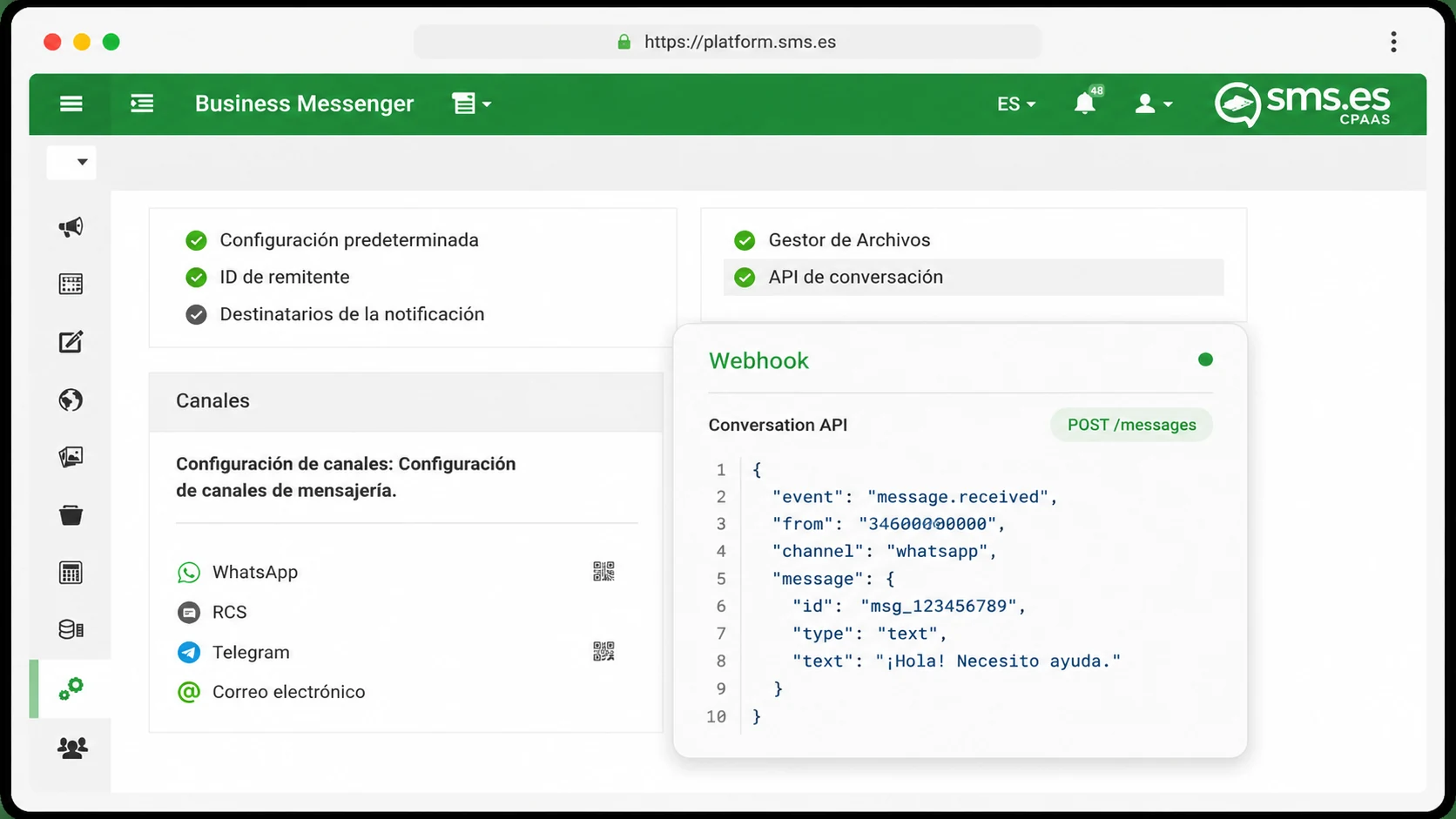Toggle the indented list sidebar icon

[142, 104]
